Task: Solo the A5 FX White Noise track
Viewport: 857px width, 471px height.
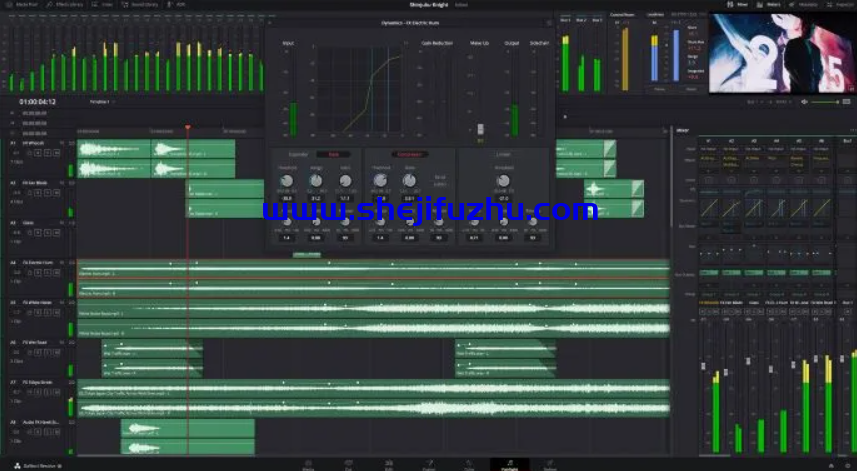Action: pyautogui.click(x=47, y=313)
